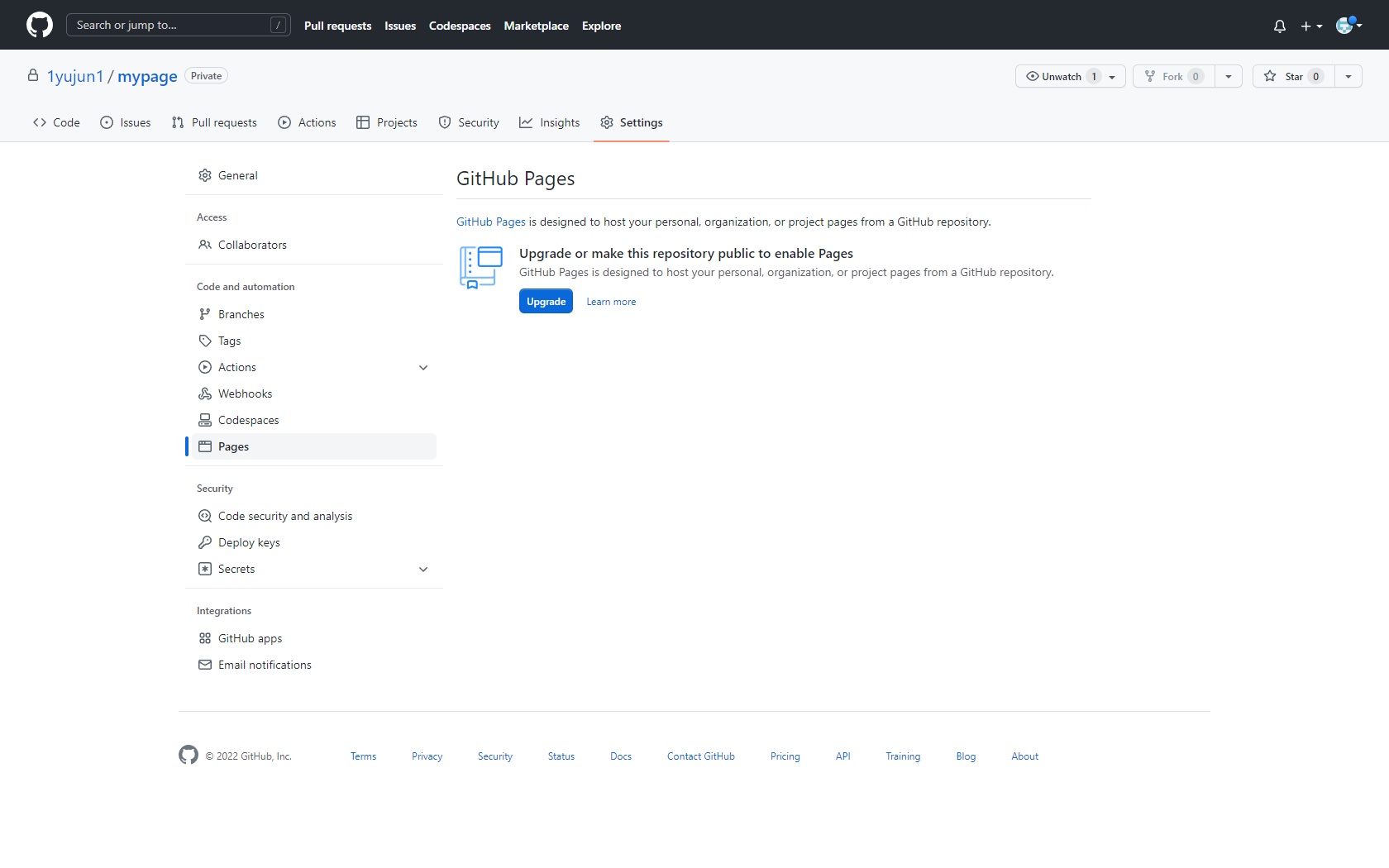Expand the Actions sidebar section chevron

pyautogui.click(x=423, y=368)
